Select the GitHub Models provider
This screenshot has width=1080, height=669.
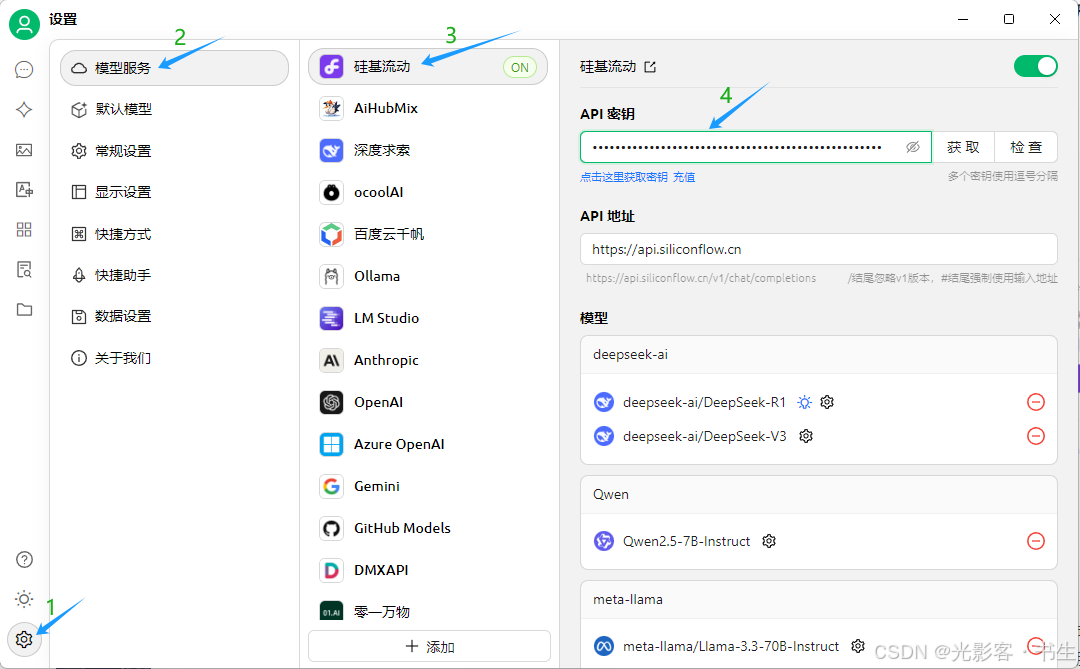pyautogui.click(x=428, y=528)
